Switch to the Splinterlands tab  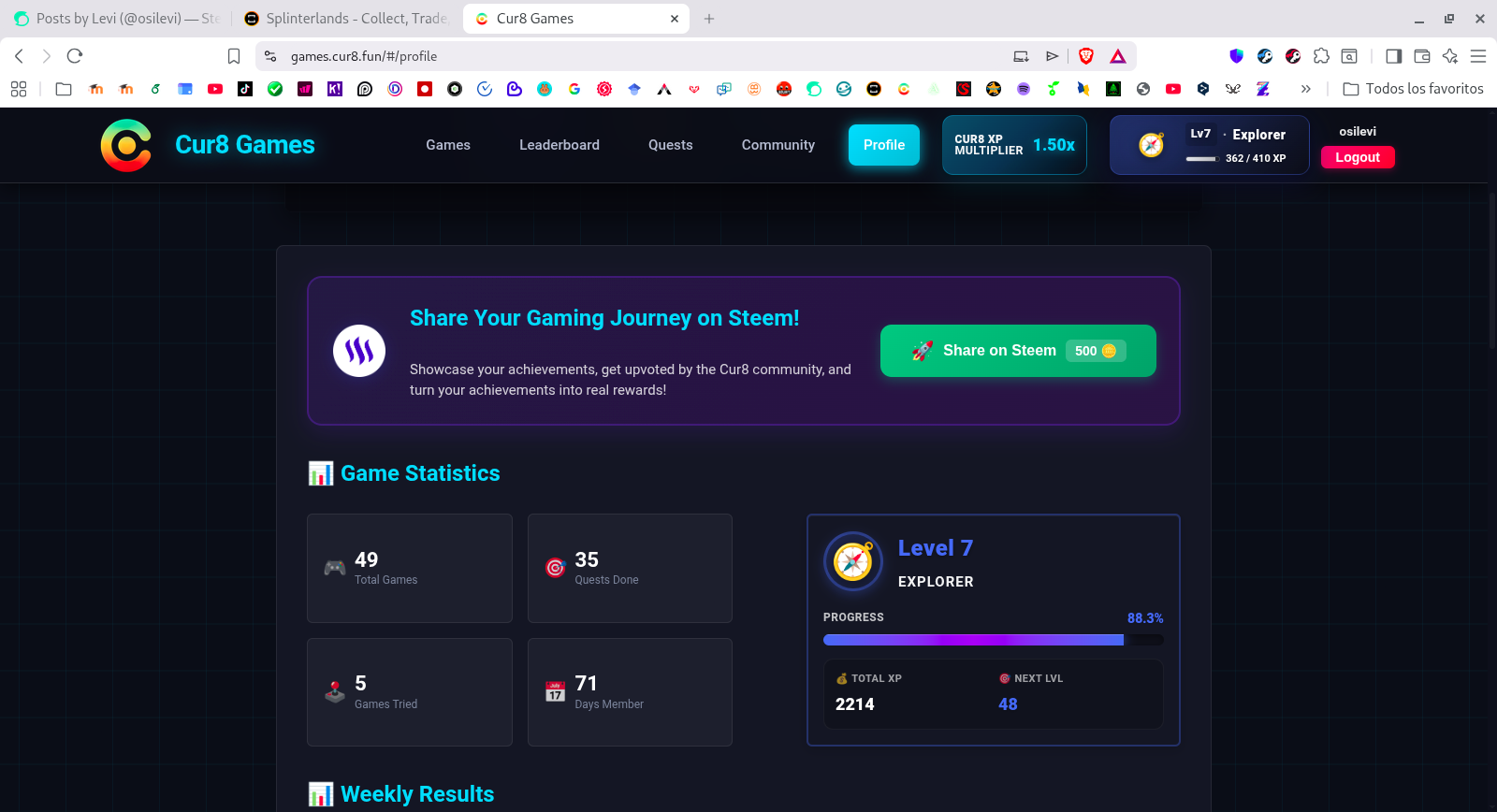[x=347, y=19]
